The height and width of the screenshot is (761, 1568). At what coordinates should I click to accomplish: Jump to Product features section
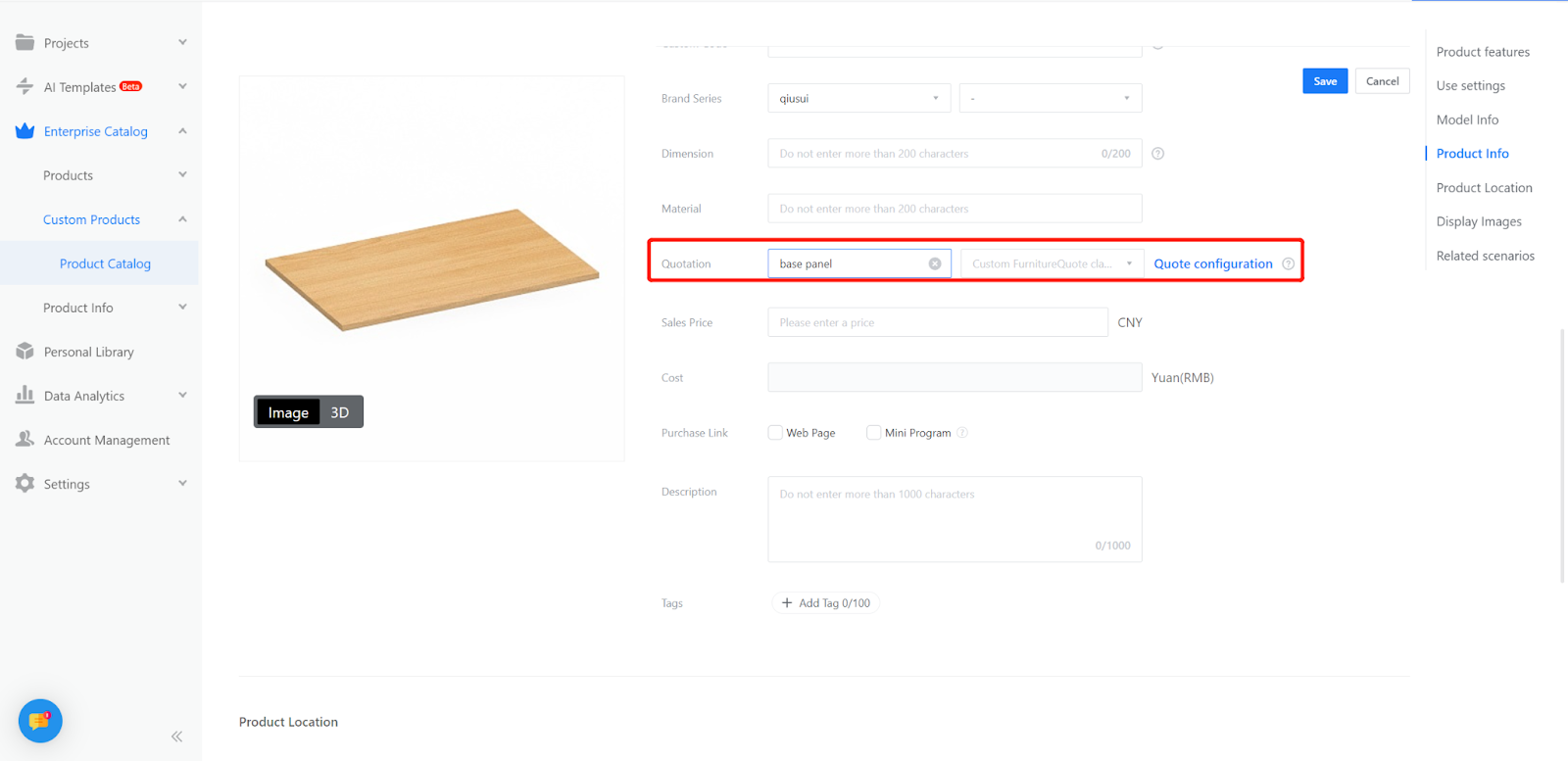pos(1483,52)
